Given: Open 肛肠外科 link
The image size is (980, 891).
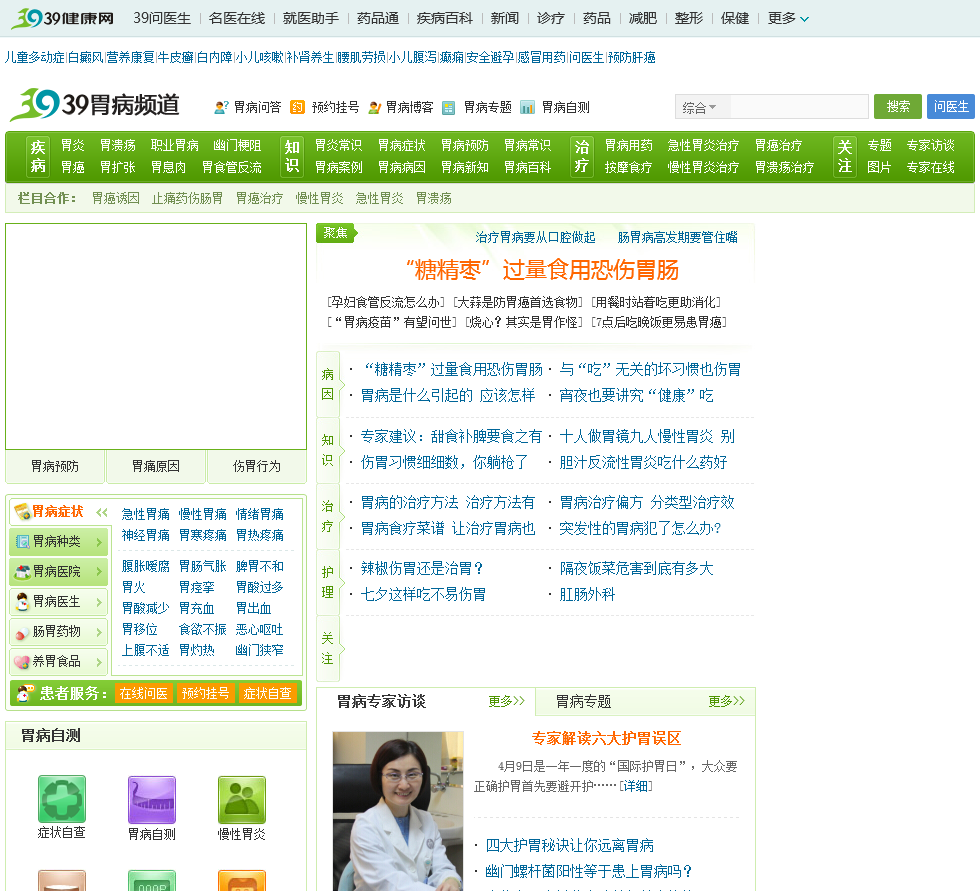Looking at the screenshot, I should coord(587,595).
